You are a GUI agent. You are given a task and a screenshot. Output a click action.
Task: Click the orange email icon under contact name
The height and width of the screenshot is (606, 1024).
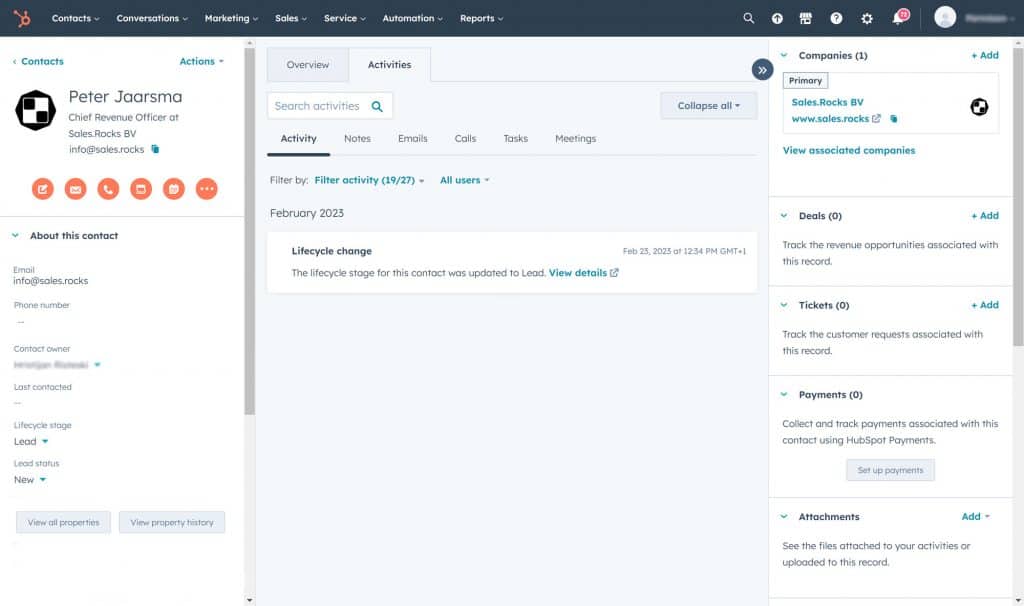(75, 188)
